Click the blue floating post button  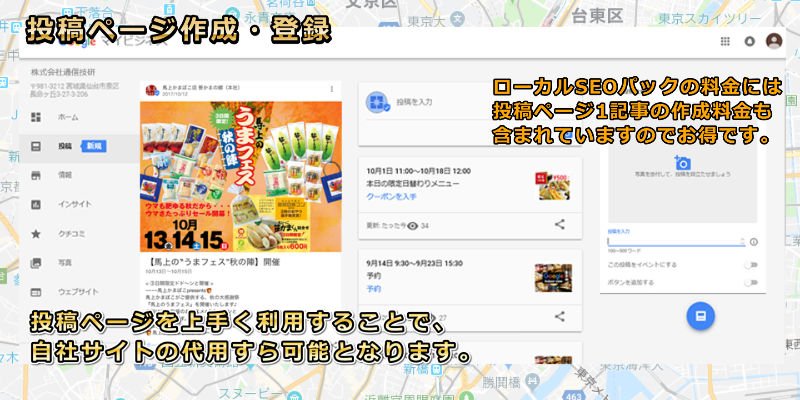click(x=701, y=316)
